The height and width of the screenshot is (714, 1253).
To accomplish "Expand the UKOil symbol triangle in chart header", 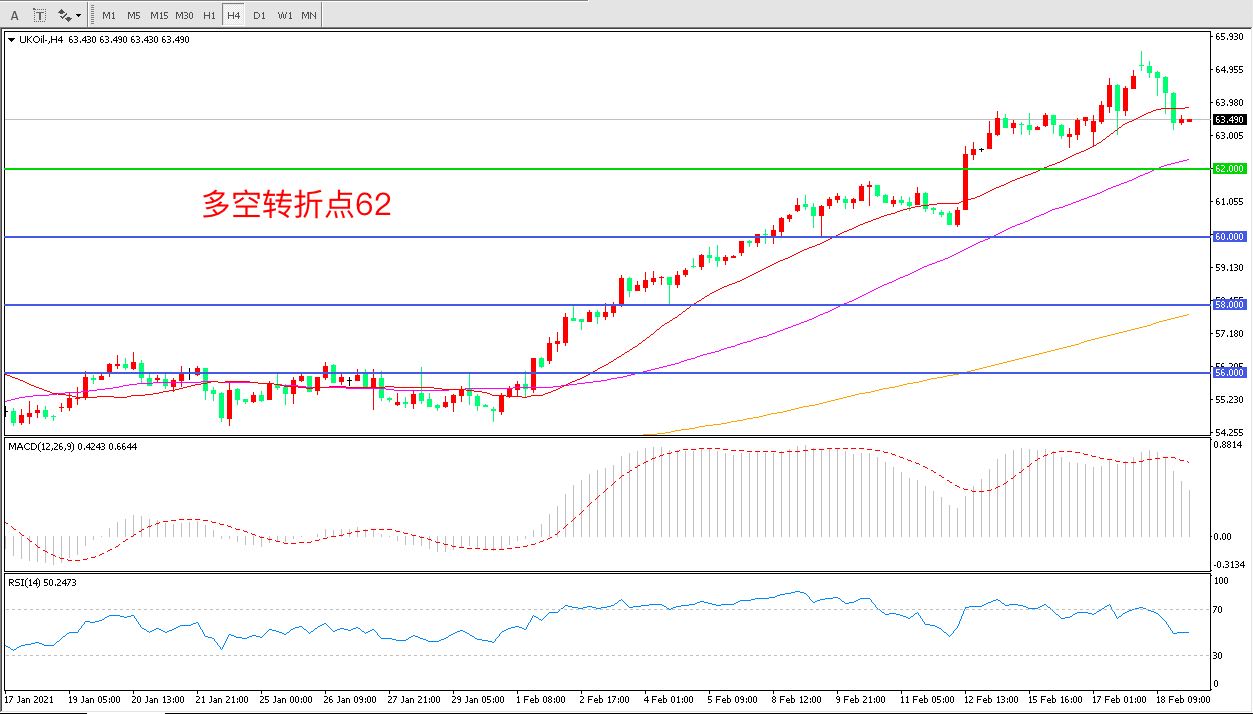I will pyautogui.click(x=11, y=40).
